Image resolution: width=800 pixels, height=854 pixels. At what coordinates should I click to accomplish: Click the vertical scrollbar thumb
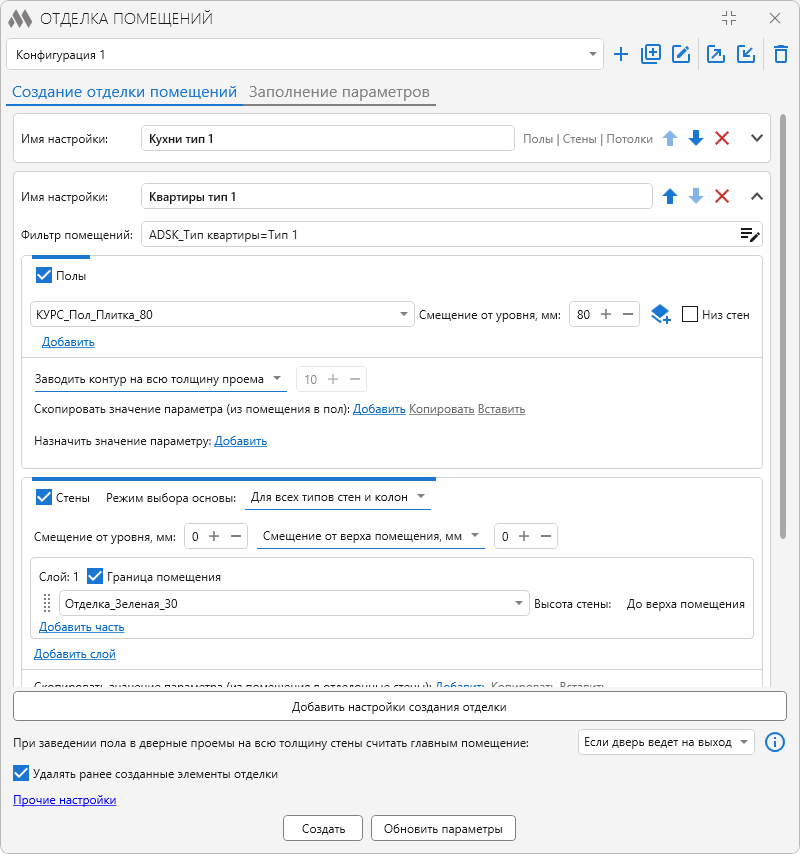coord(783,327)
